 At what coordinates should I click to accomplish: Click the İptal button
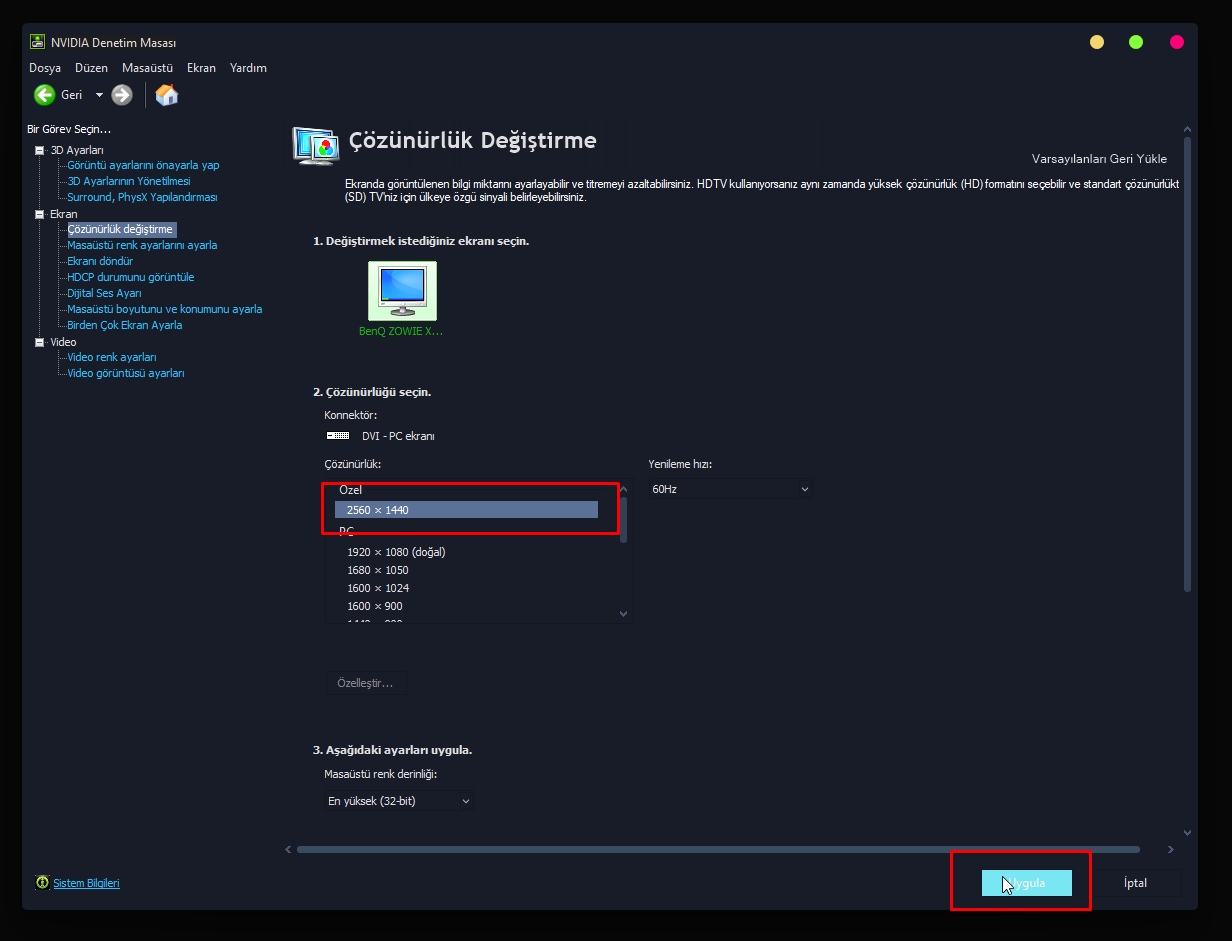tap(1135, 883)
